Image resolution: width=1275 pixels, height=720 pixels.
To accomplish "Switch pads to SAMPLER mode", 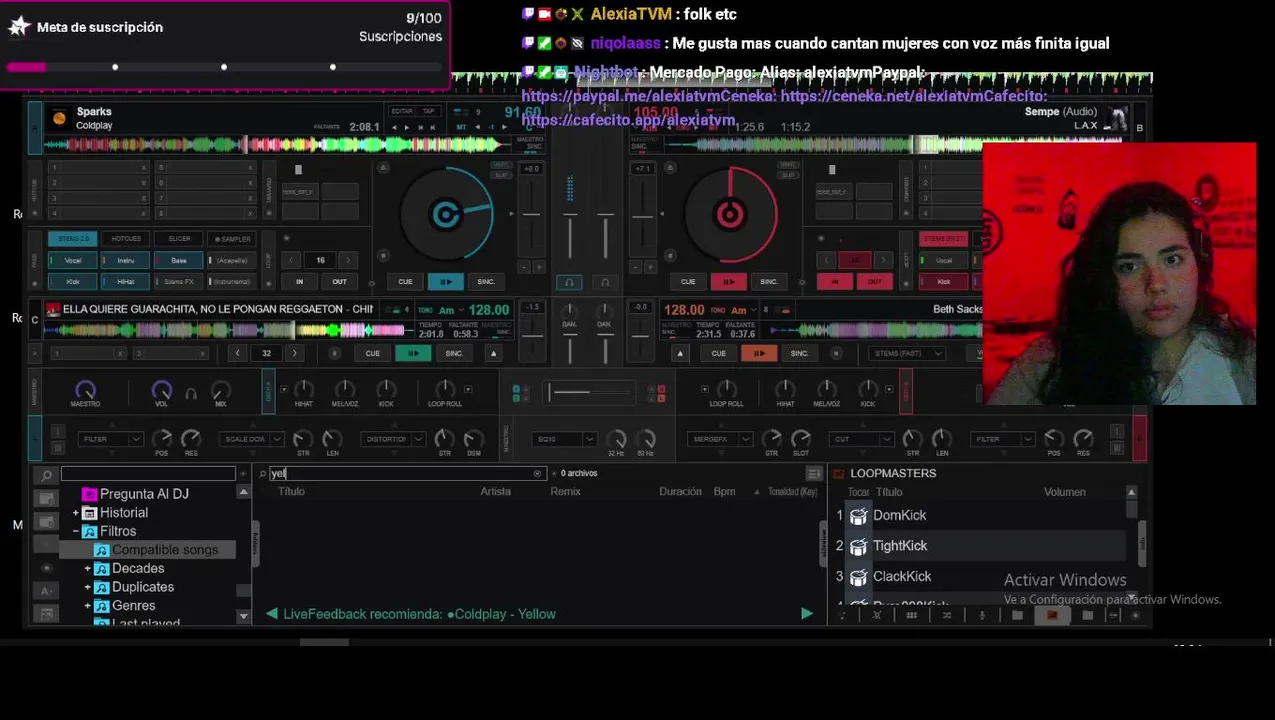I will [232, 239].
